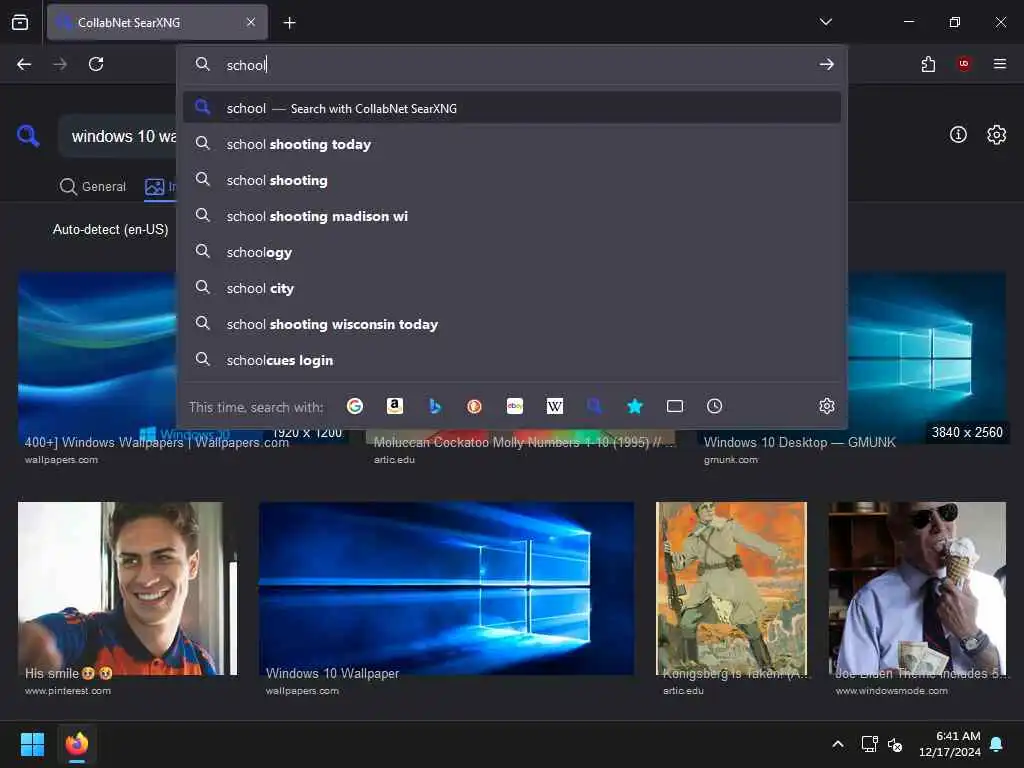Search this time with Bing
The image size is (1024, 768).
[x=435, y=406]
